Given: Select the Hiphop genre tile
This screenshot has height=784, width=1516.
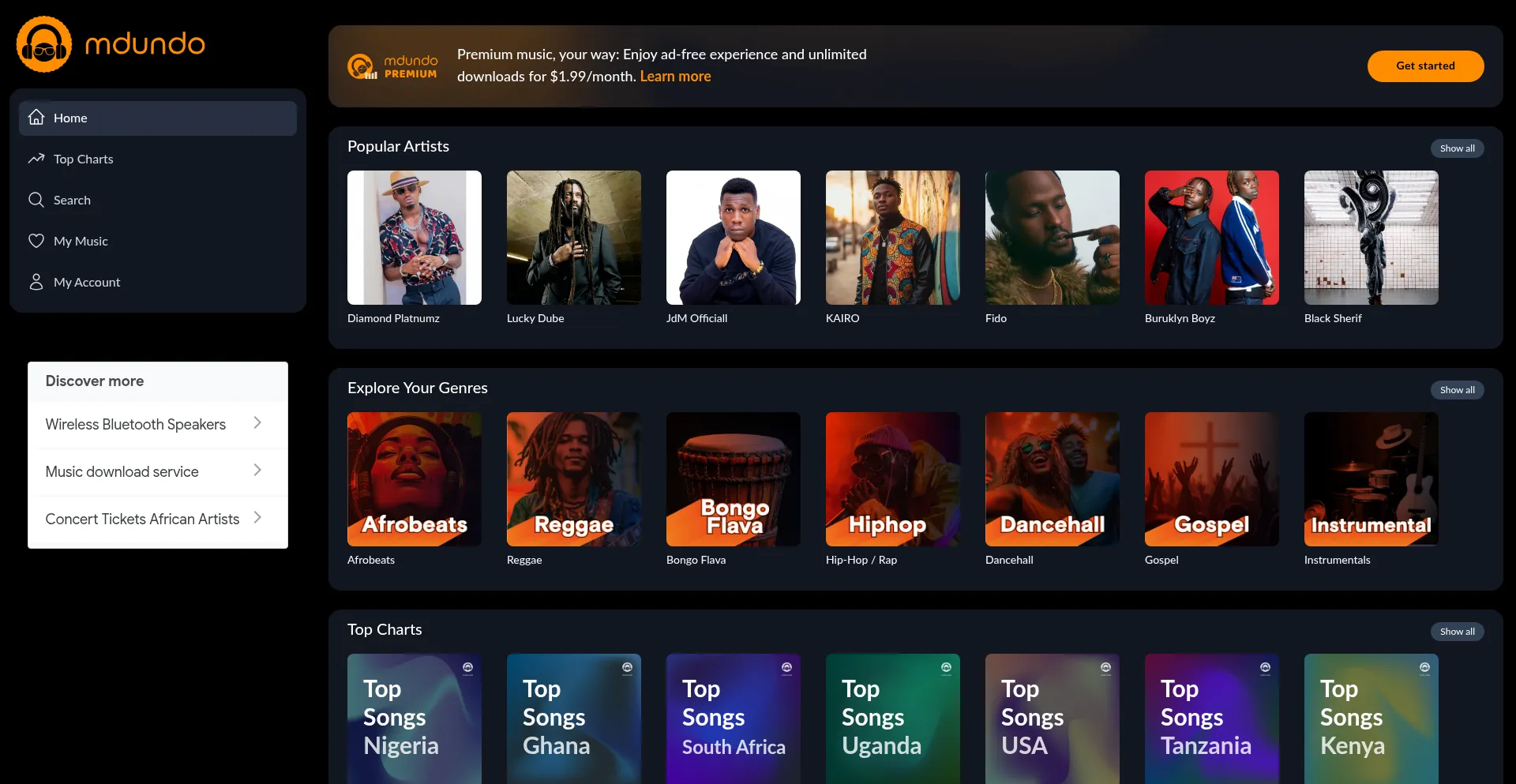Looking at the screenshot, I should (x=893, y=479).
